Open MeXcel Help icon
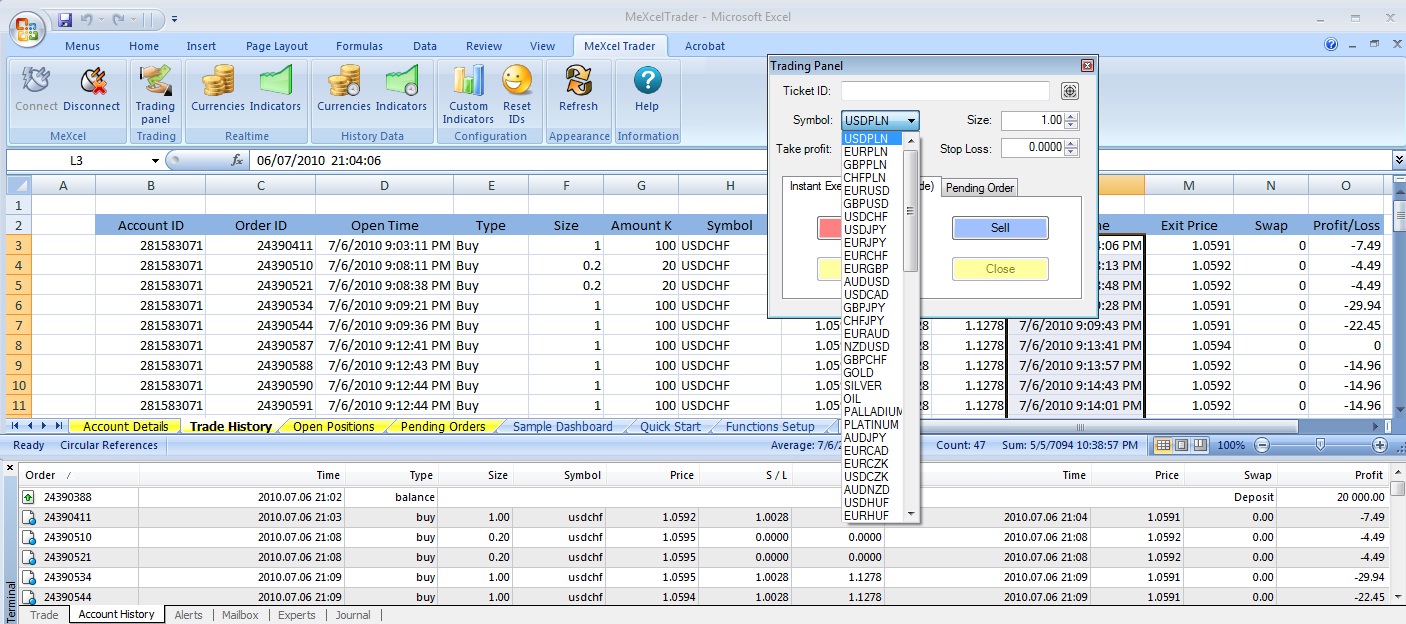Image resolution: width=1406 pixels, height=624 pixels. tap(647, 80)
